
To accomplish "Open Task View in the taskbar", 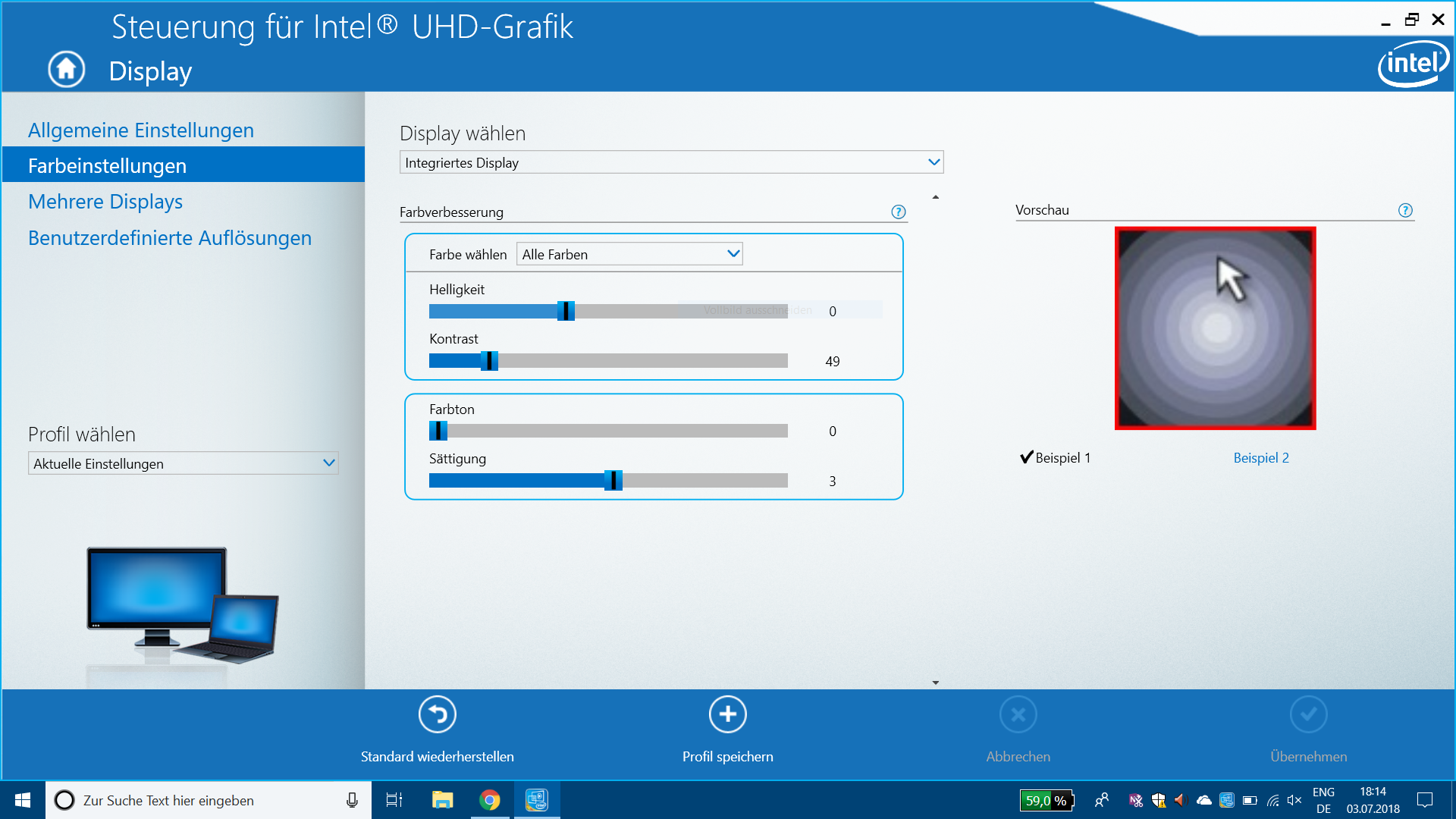I will point(394,800).
